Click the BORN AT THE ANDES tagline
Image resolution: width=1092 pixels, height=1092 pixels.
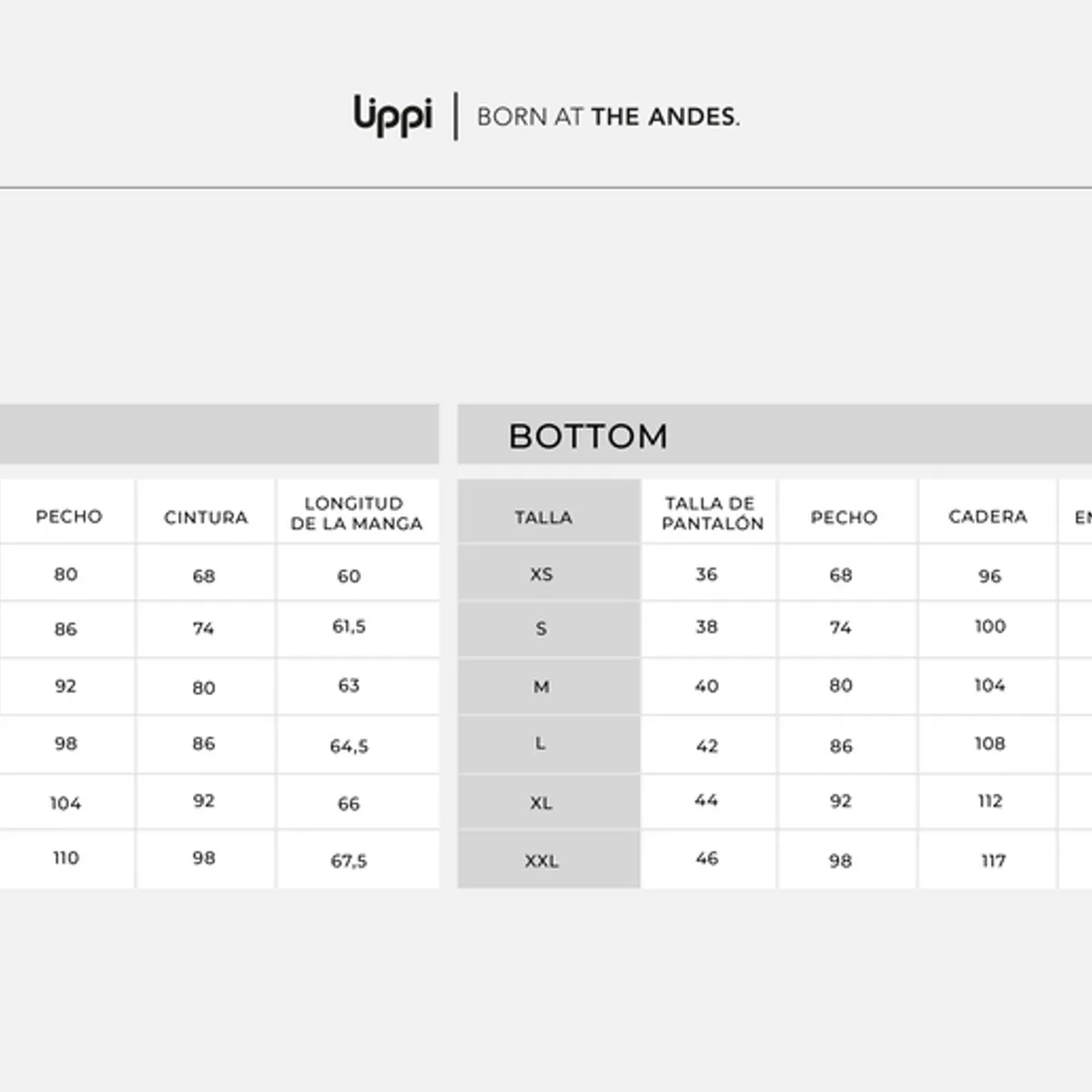pyautogui.click(x=608, y=116)
